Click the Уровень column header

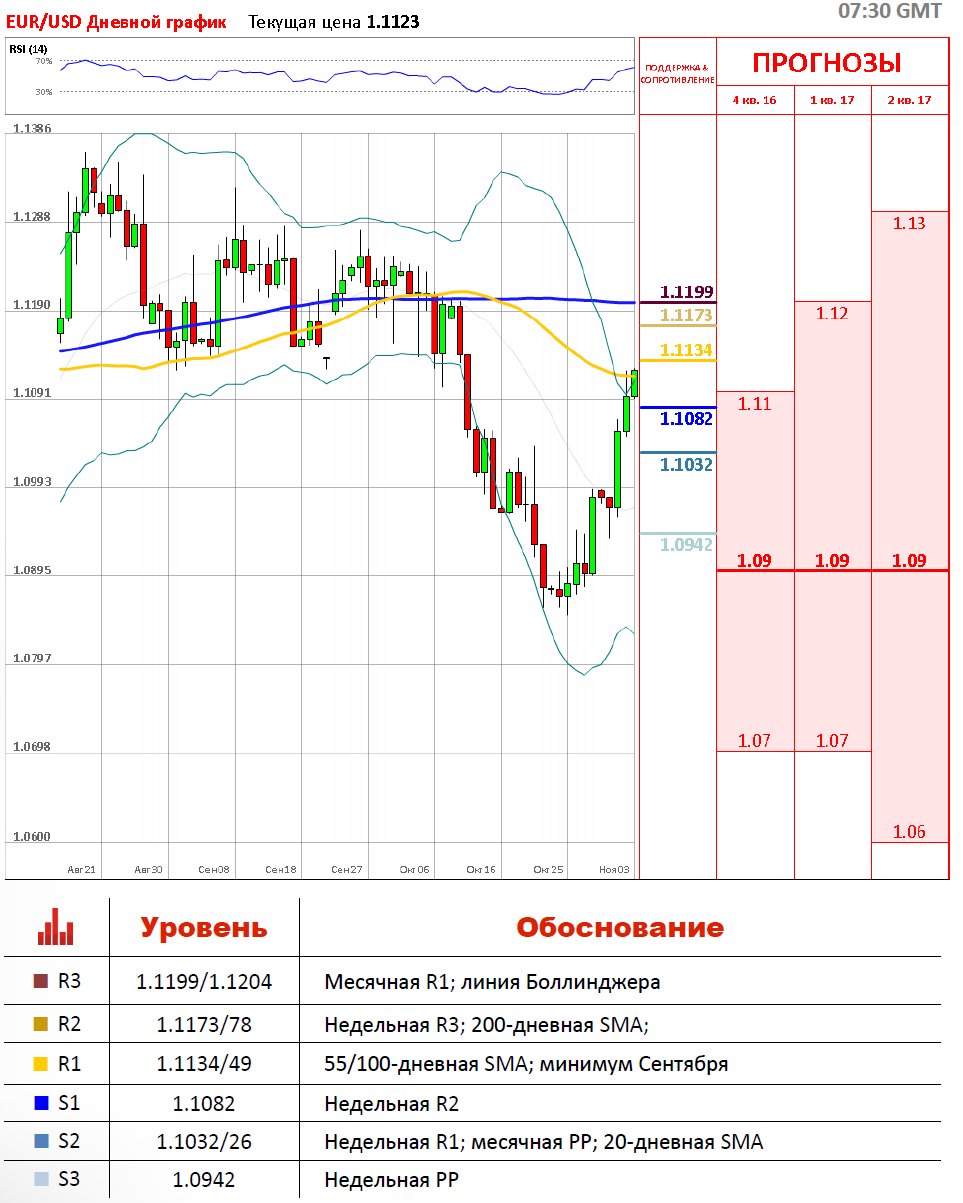pyautogui.click(x=204, y=927)
